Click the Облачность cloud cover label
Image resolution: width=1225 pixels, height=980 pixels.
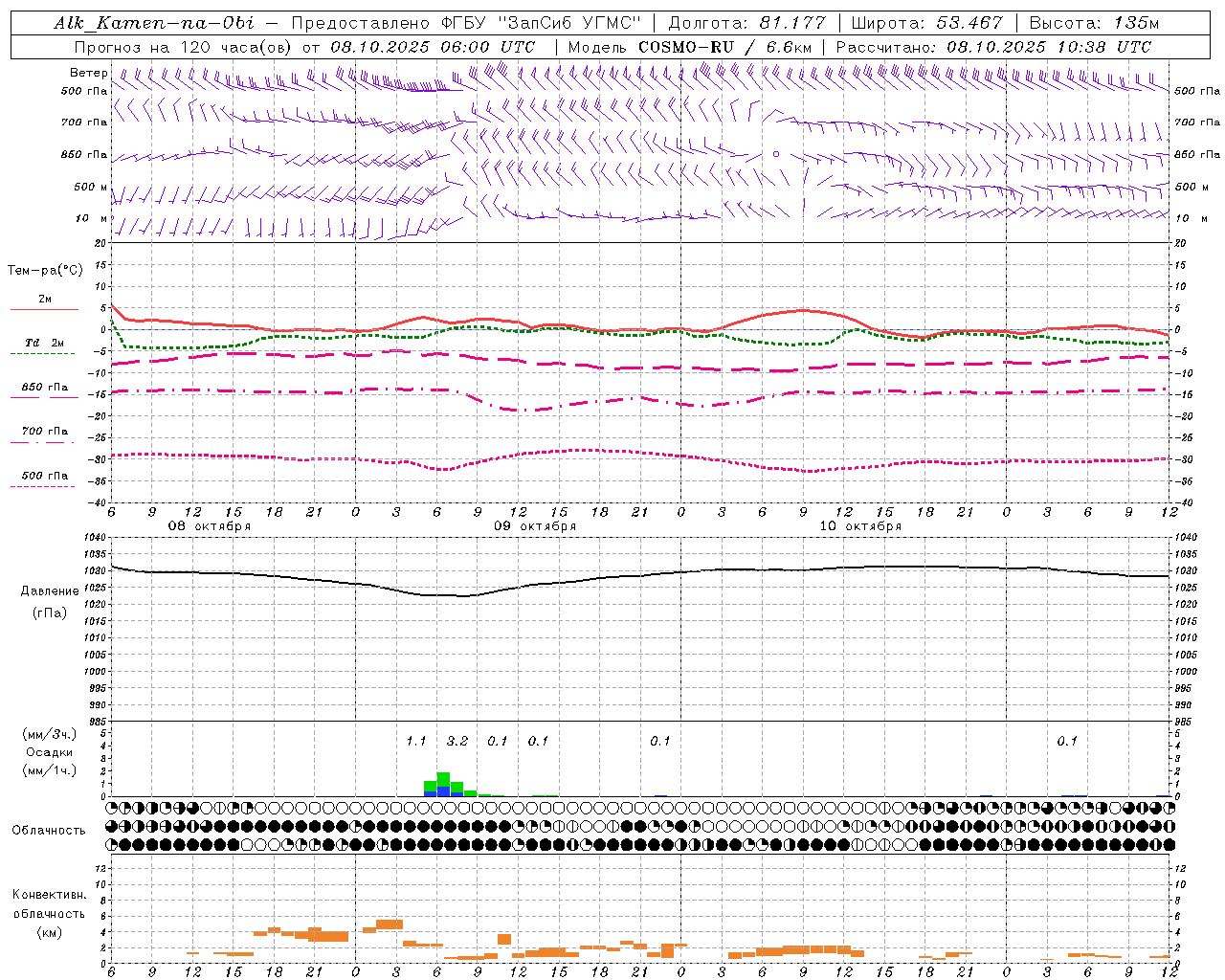(49, 830)
